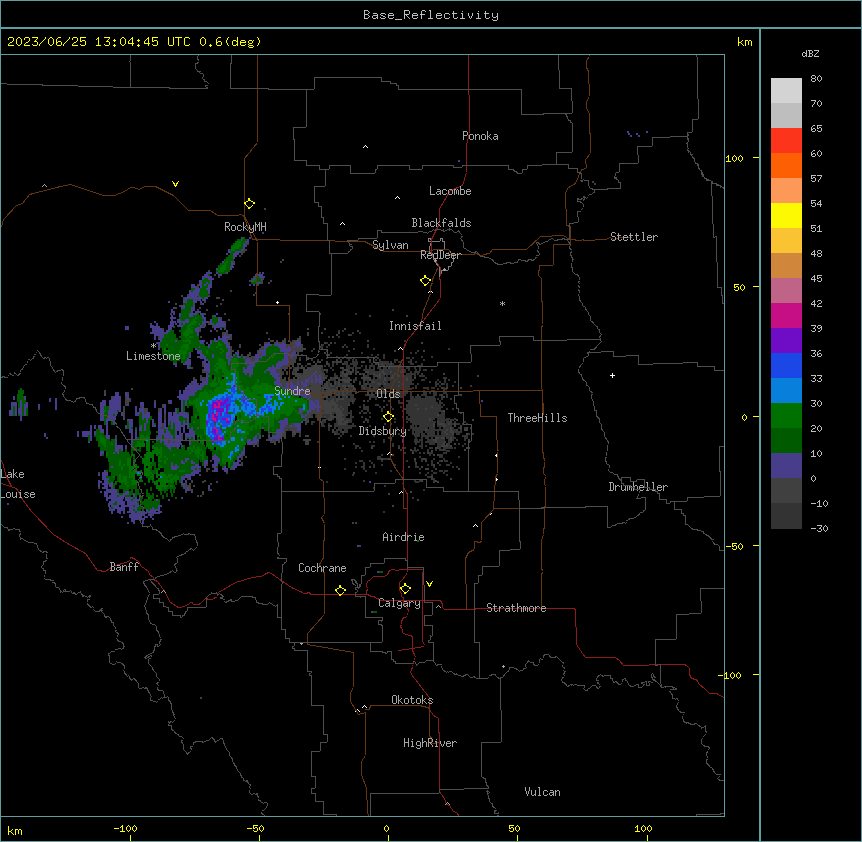Click the Airdrie town label

click(x=403, y=537)
